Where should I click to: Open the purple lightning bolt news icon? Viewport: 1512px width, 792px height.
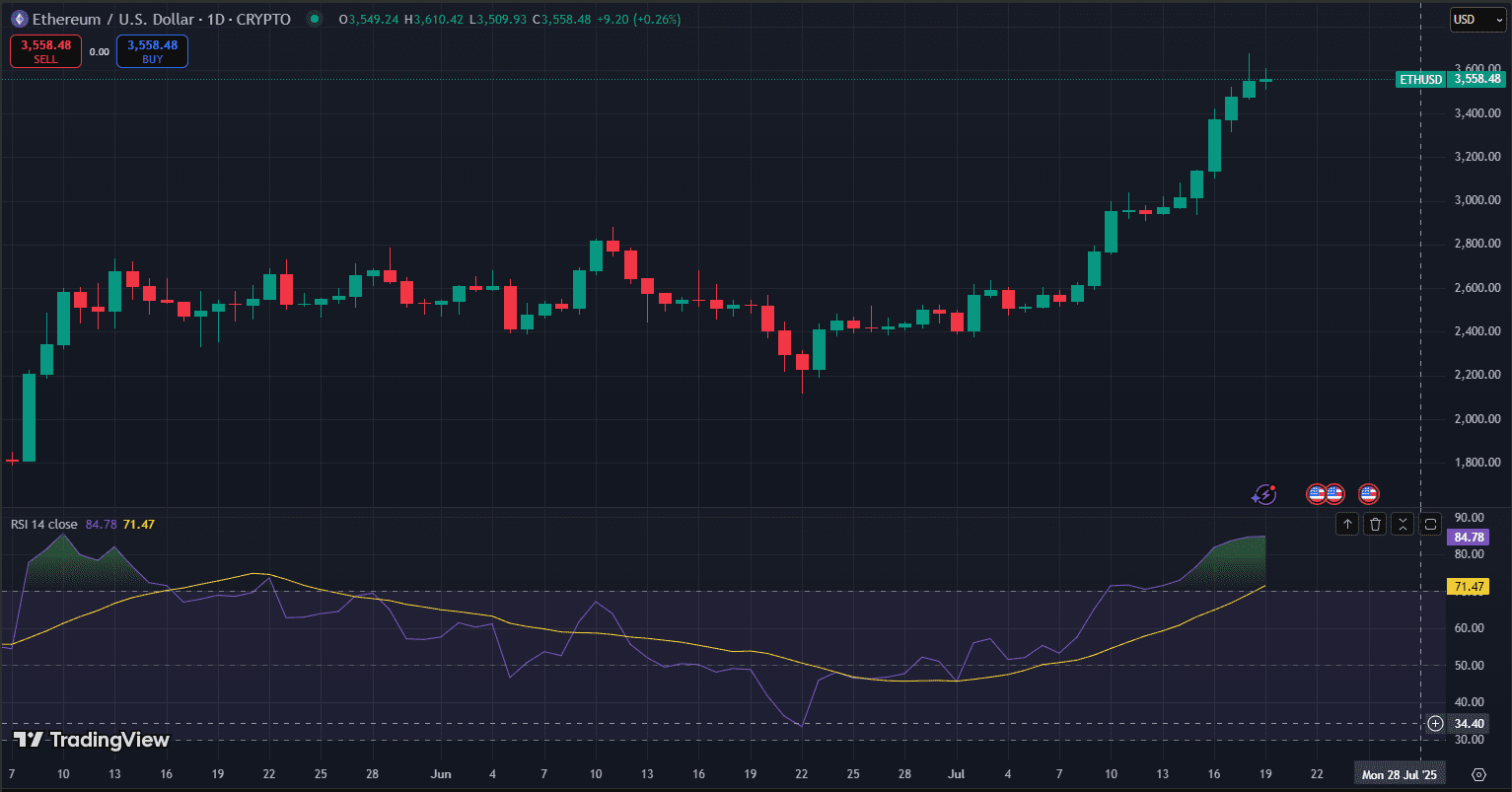pyautogui.click(x=1263, y=494)
